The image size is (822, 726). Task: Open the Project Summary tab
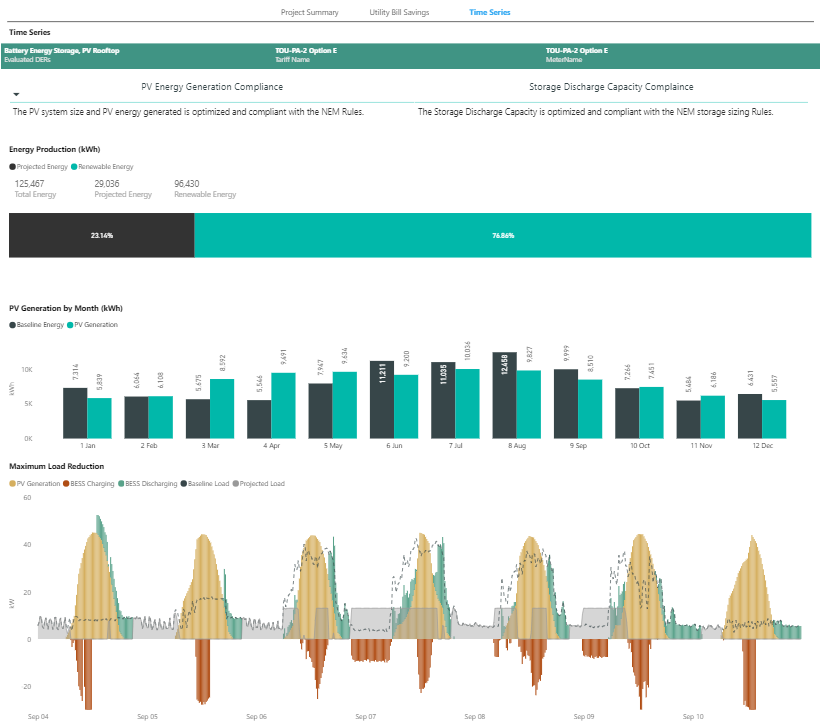click(x=309, y=12)
